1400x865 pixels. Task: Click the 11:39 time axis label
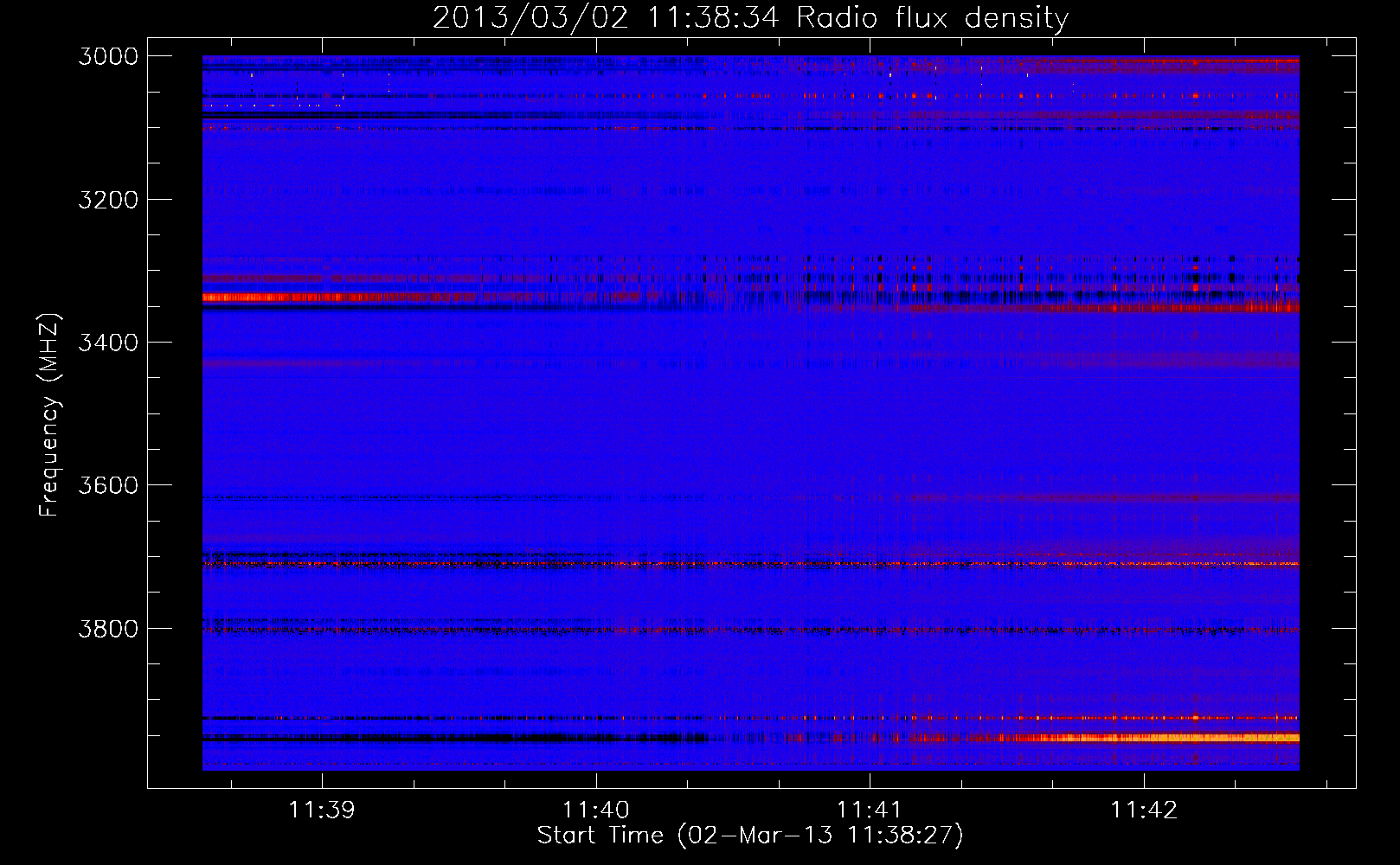coord(322,810)
